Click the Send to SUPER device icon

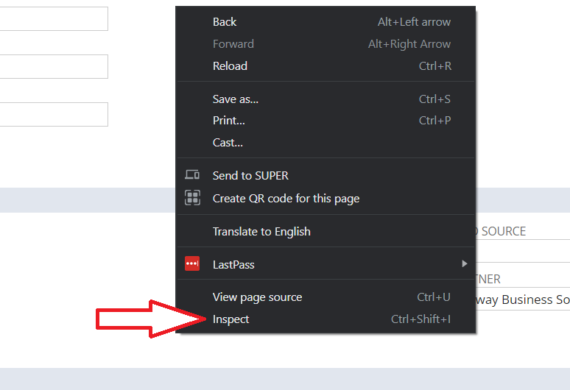click(x=192, y=175)
